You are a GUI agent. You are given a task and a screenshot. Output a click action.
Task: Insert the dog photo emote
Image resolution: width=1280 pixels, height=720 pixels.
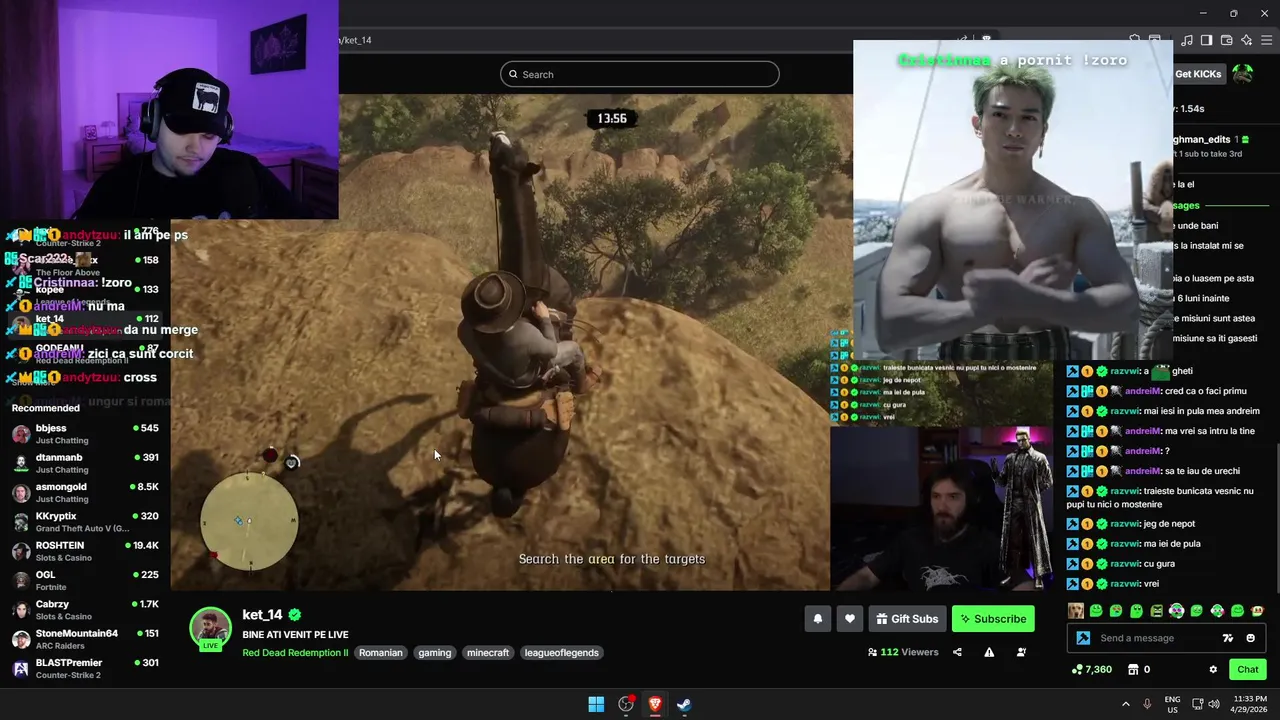pos(1076,611)
